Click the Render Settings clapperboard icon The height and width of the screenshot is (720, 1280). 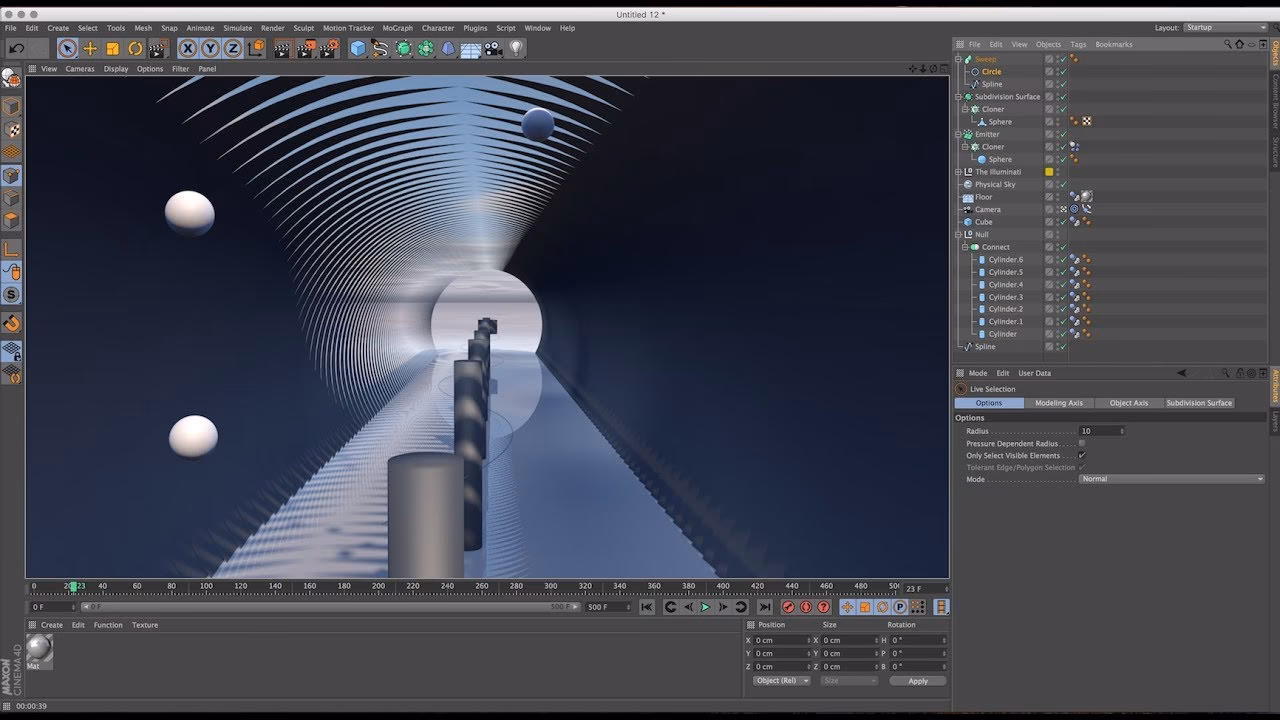tap(327, 48)
